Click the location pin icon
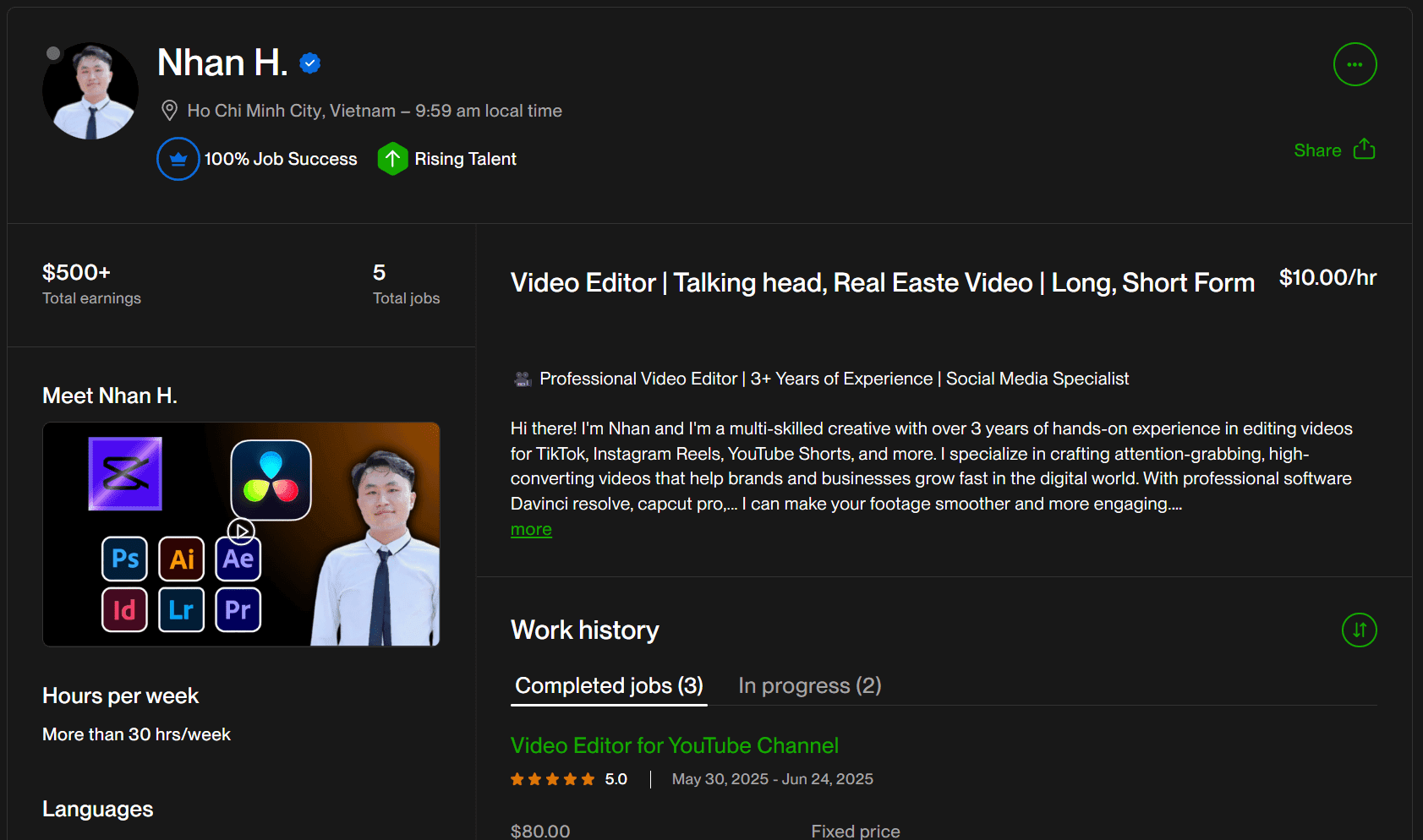 click(169, 111)
